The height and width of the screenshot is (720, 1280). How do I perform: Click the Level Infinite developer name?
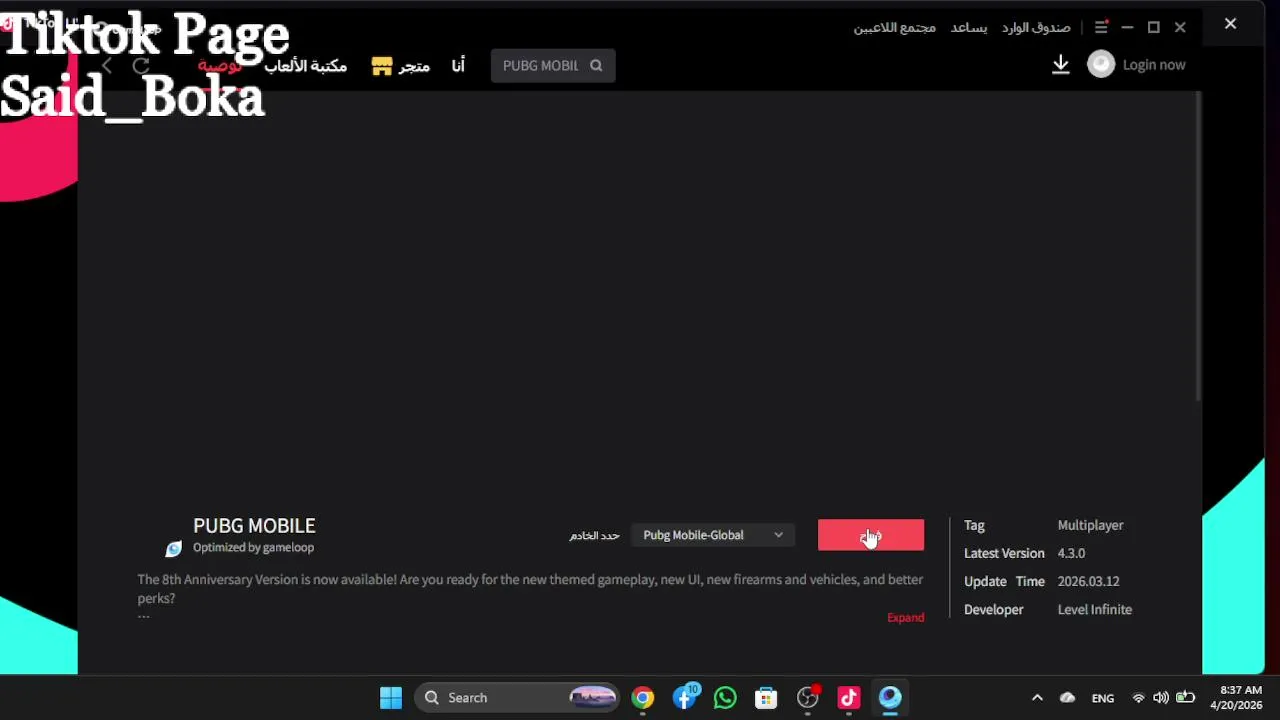tap(1094, 609)
